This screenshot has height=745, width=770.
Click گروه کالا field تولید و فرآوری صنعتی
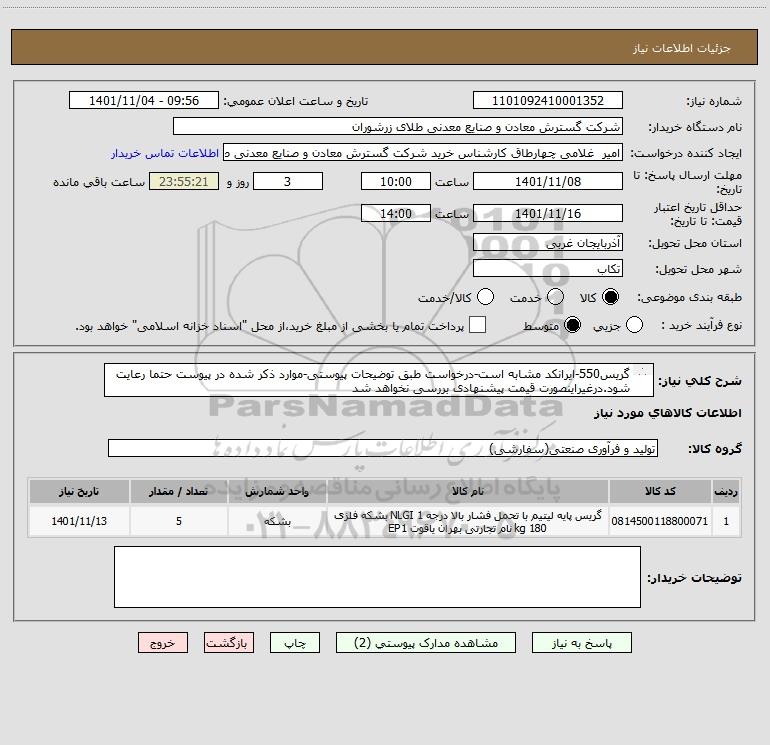(x=383, y=448)
